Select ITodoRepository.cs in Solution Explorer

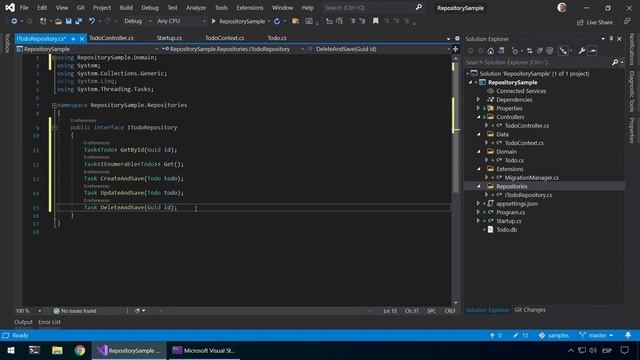click(528, 195)
